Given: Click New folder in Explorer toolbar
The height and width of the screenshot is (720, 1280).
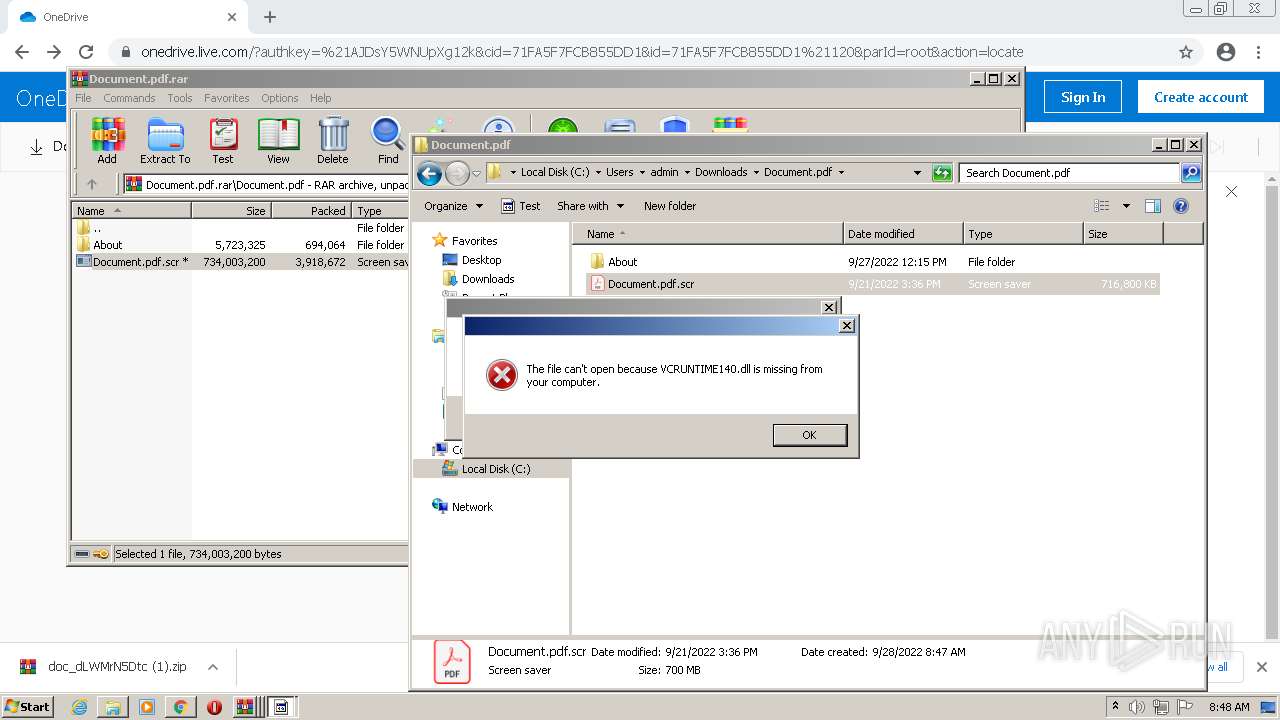Looking at the screenshot, I should tap(670, 206).
